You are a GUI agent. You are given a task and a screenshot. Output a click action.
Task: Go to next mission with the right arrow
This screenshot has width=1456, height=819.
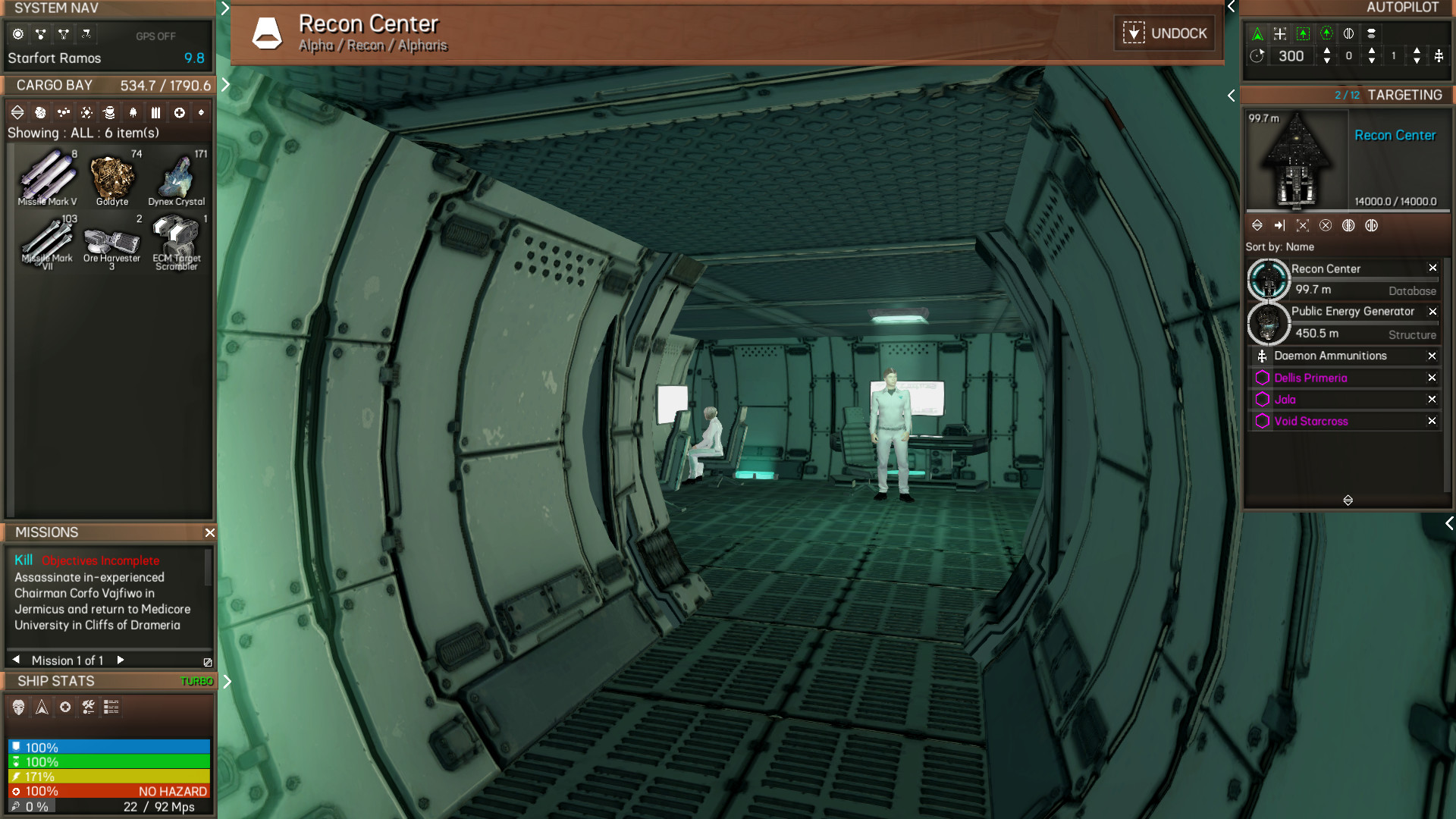[x=120, y=660]
